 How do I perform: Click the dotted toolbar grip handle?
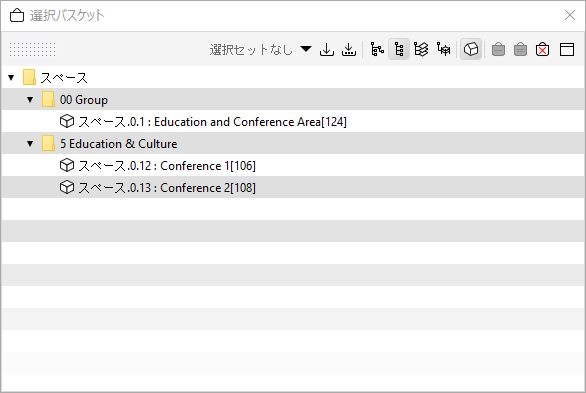(x=33, y=49)
